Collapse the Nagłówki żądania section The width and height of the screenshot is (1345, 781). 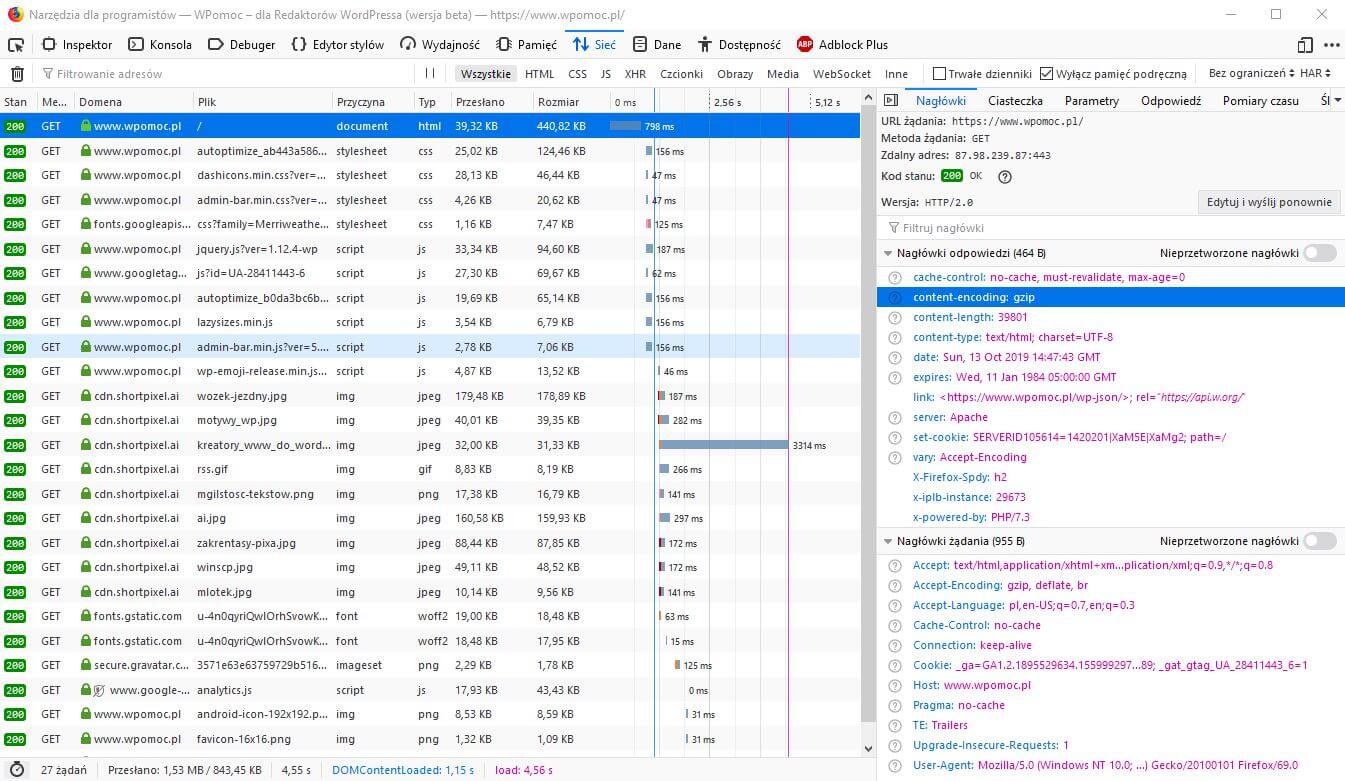pos(888,542)
